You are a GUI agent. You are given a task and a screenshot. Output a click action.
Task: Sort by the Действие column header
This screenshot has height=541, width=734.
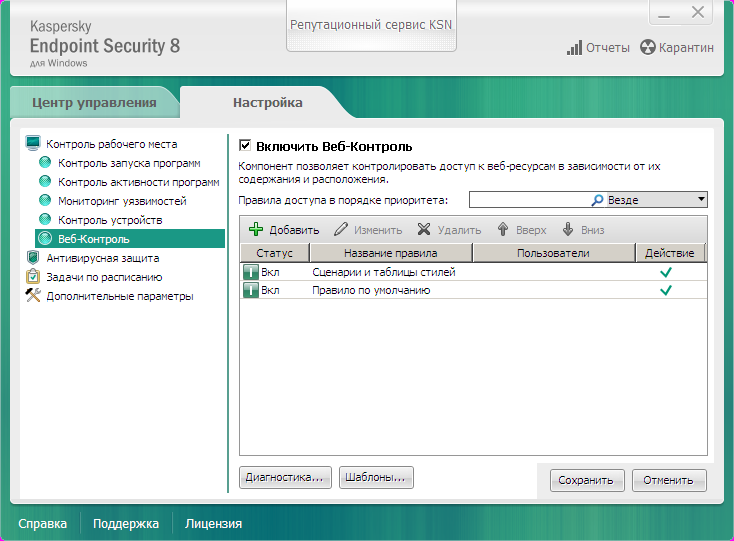[670, 253]
